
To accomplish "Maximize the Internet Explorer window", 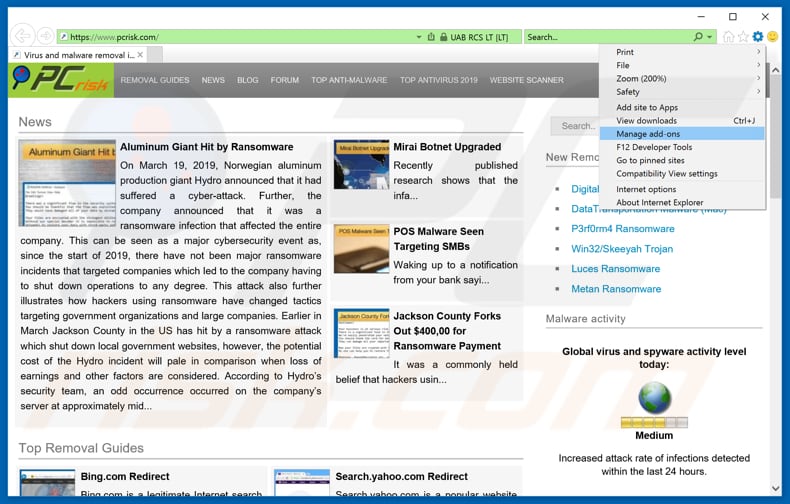I will (733, 17).
